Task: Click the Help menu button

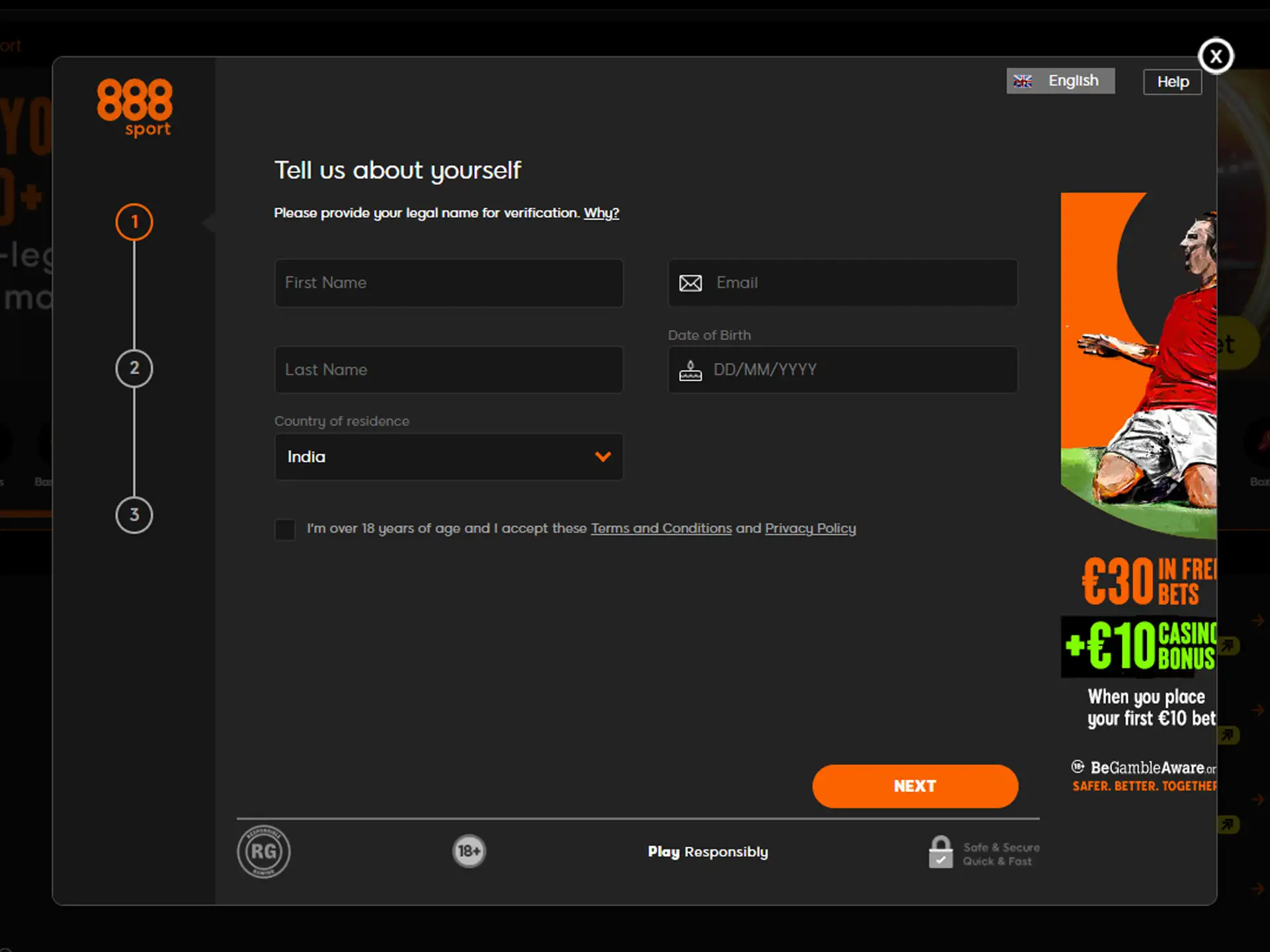Action: point(1172,81)
